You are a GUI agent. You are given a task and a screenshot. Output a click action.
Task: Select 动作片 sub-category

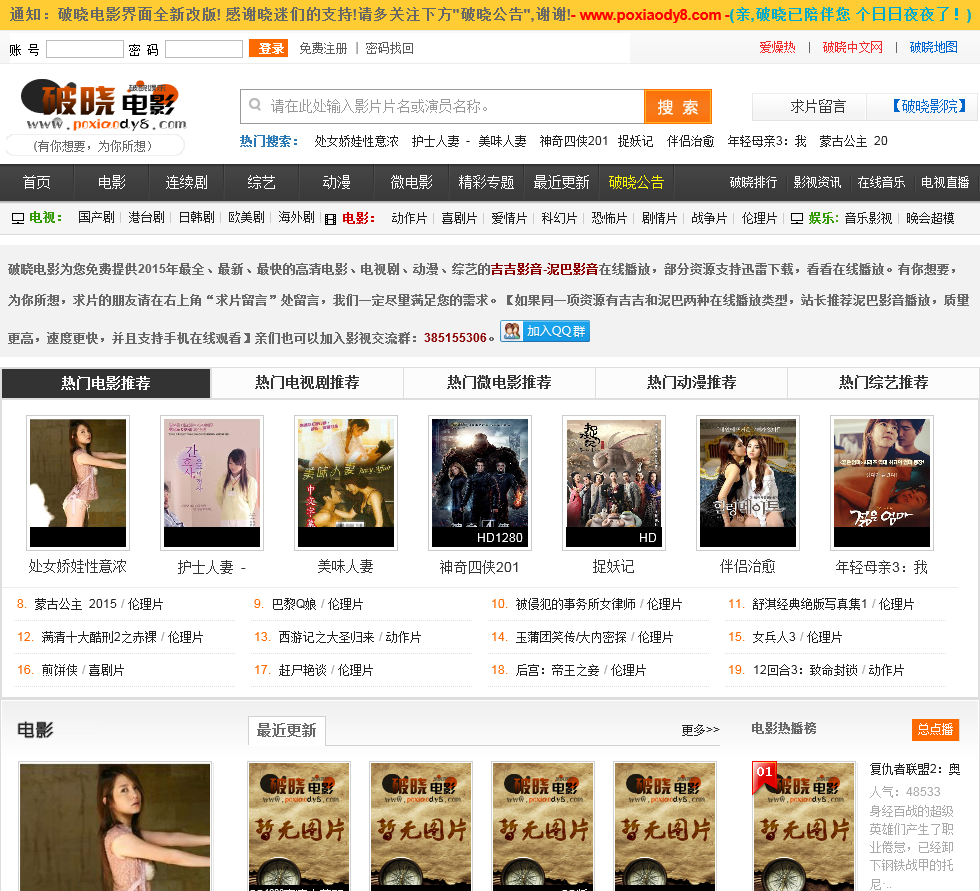point(409,218)
